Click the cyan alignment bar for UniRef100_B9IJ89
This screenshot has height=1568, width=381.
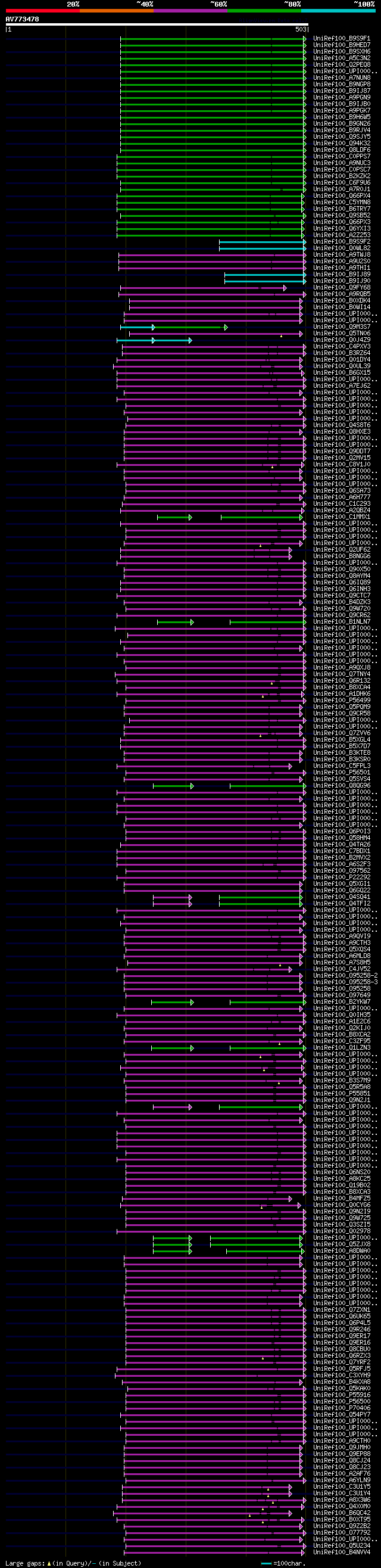pos(266,275)
